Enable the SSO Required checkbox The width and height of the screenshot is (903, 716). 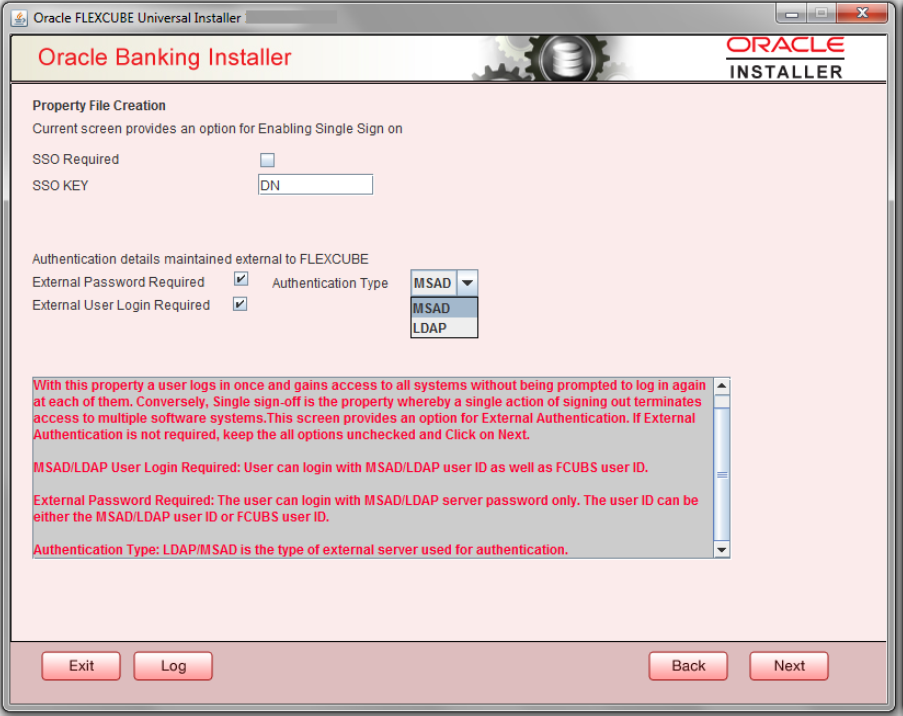coord(266,159)
